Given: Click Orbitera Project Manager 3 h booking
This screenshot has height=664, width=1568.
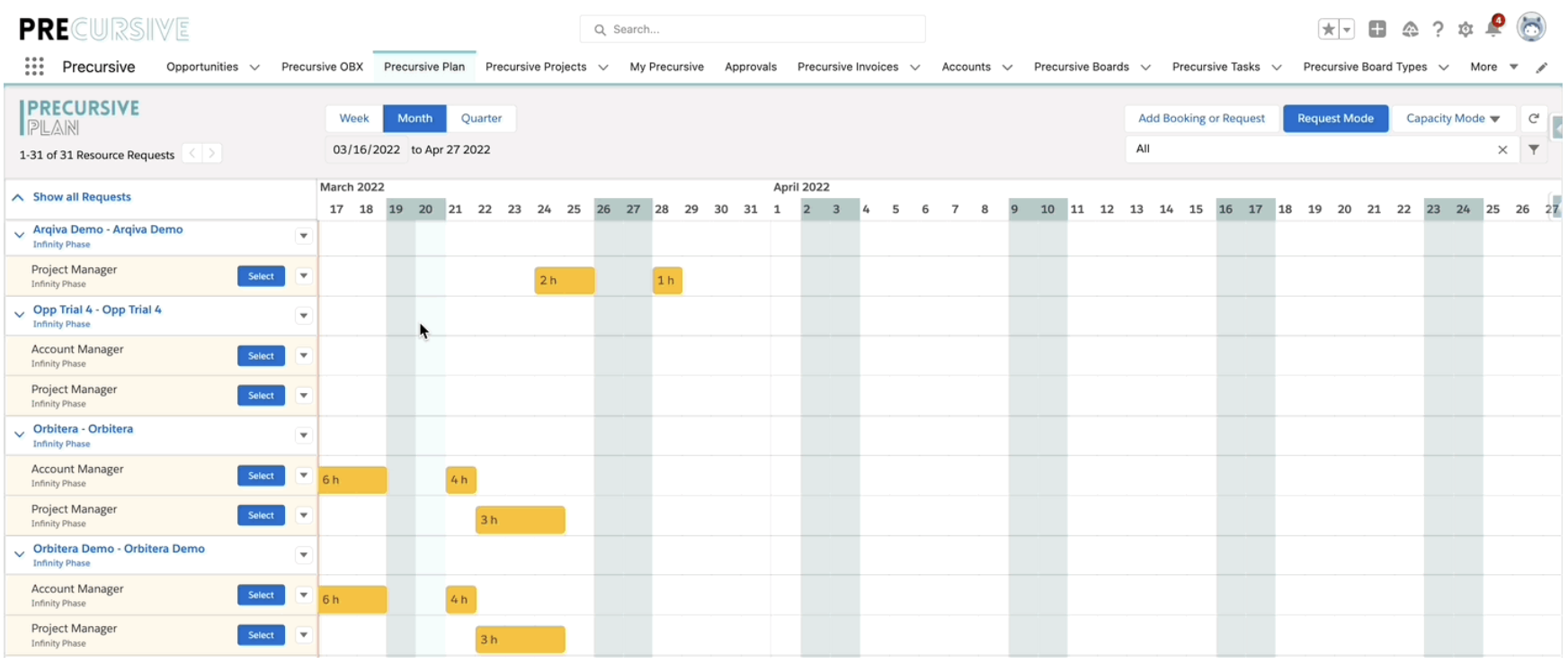Looking at the screenshot, I should pos(520,520).
